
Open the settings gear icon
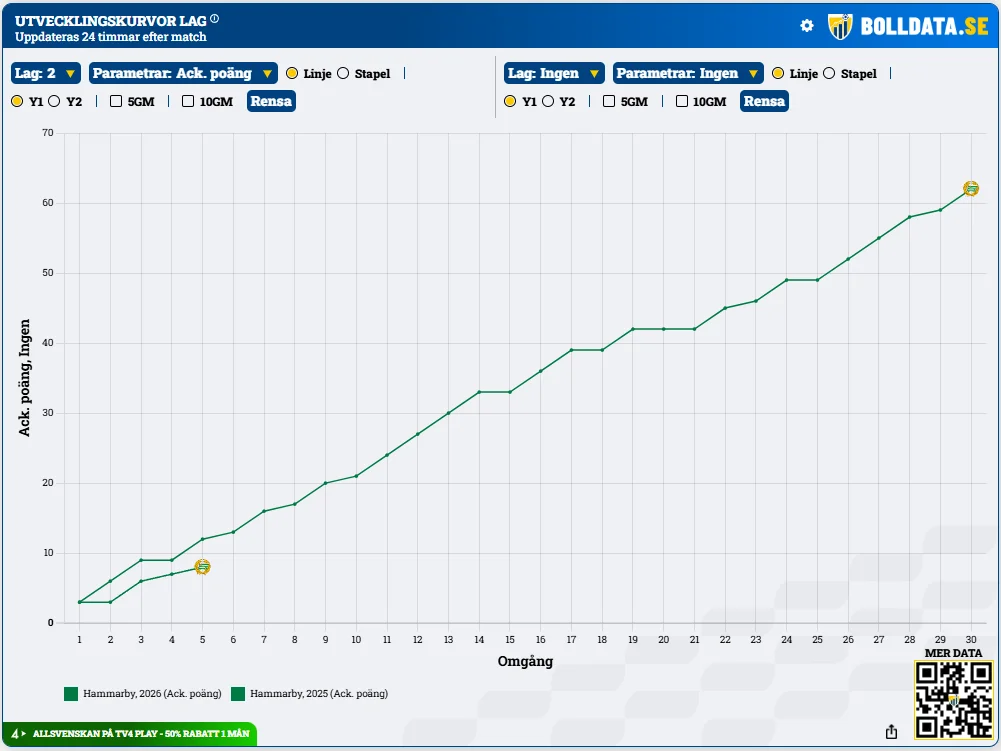(807, 26)
